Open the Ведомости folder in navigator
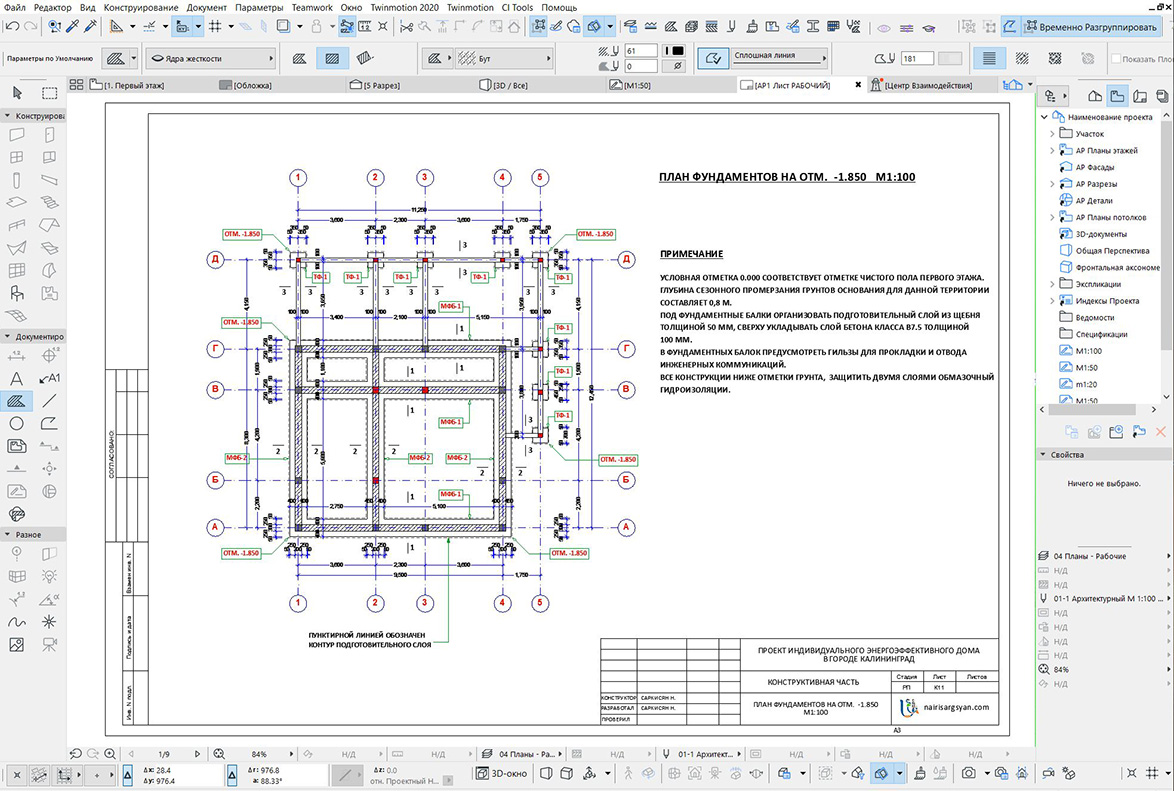 coord(1094,318)
